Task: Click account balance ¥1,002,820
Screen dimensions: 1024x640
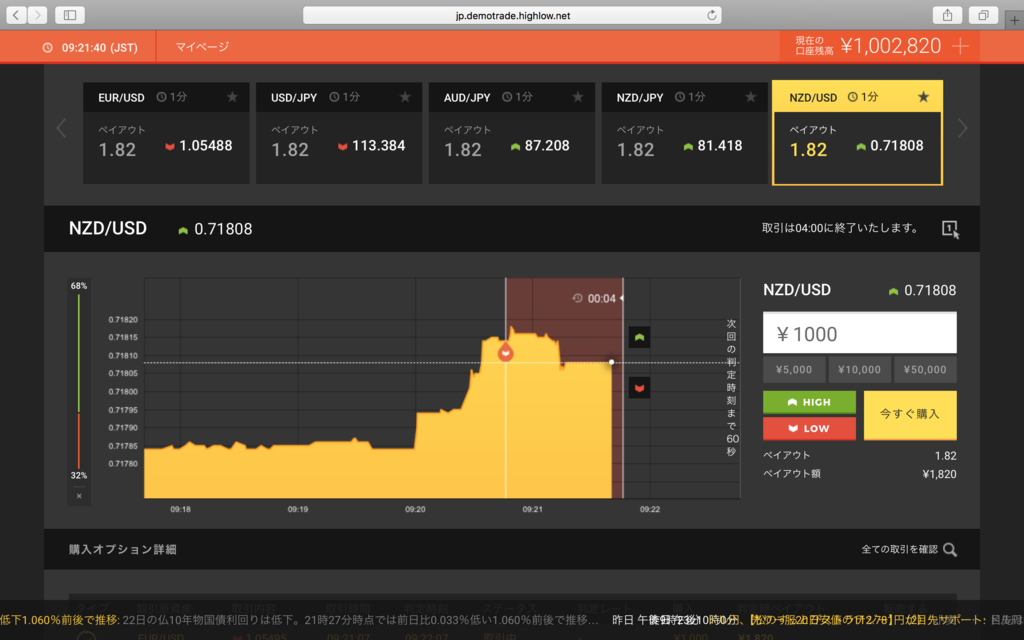Action: pos(890,46)
